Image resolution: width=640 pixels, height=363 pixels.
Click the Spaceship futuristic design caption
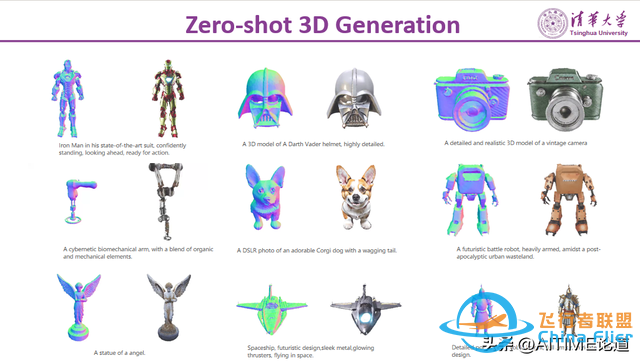coord(311,352)
